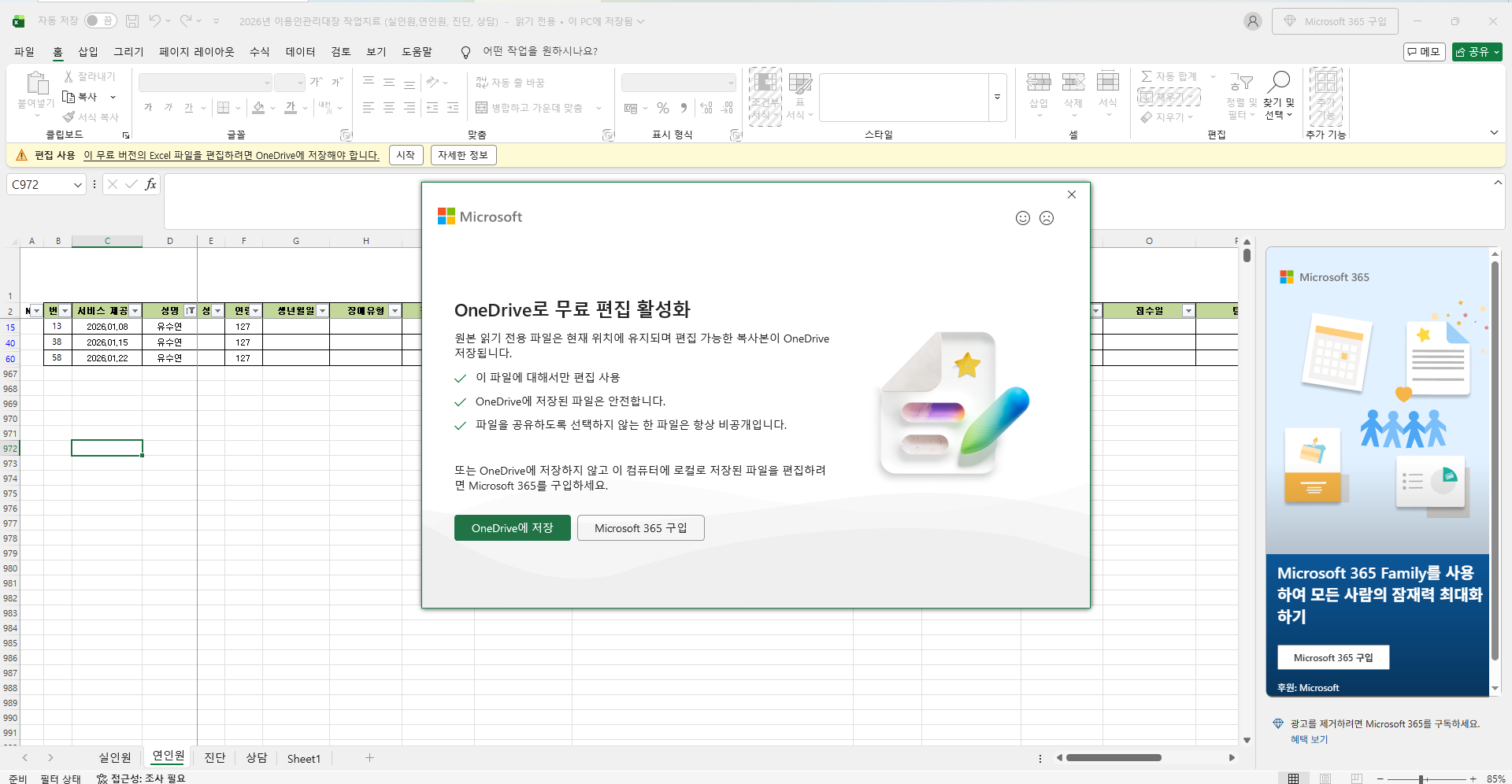
Task: Open the 페이지 레이아웃 ribbon tab
Action: (197, 52)
